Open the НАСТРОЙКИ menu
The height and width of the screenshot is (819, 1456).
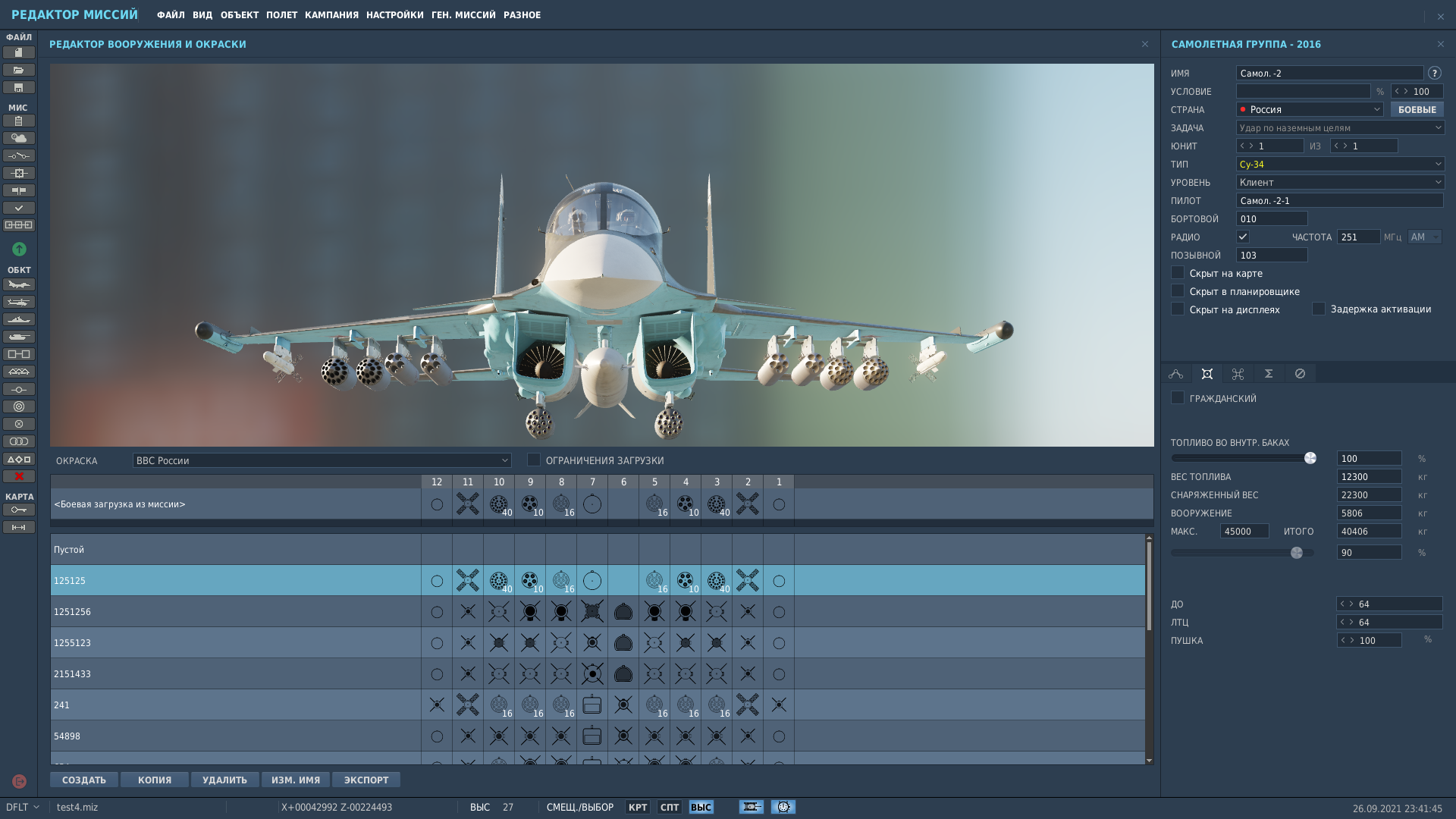click(x=394, y=14)
